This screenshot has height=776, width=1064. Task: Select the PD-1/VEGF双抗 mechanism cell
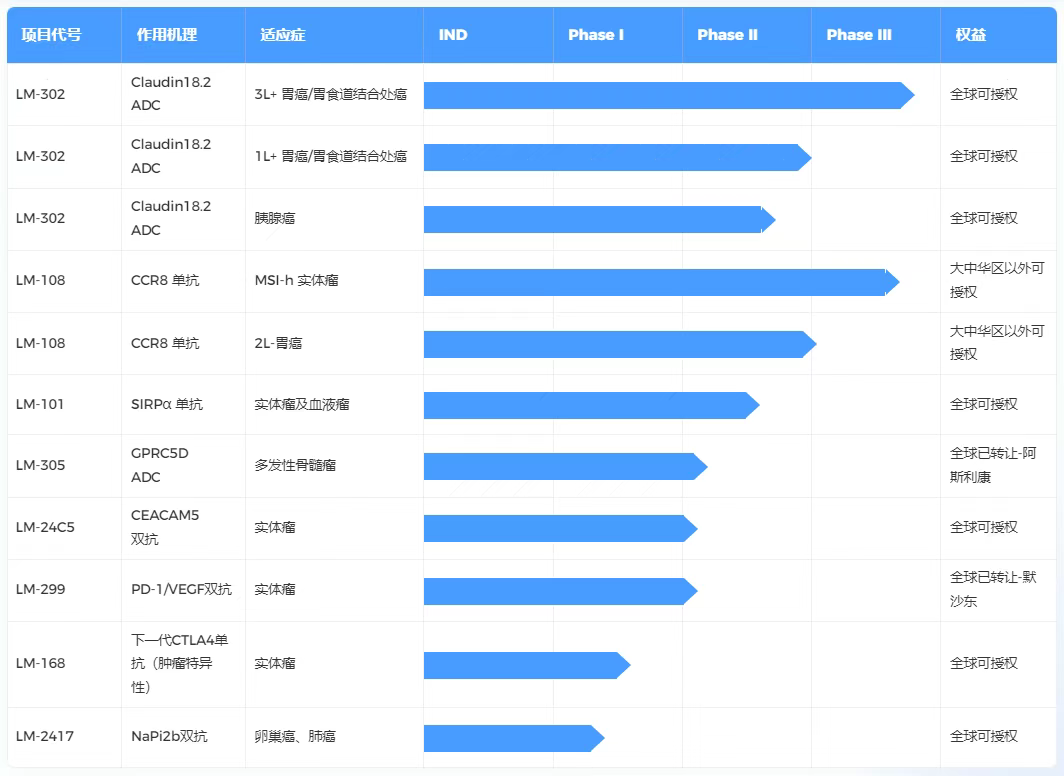(181, 589)
